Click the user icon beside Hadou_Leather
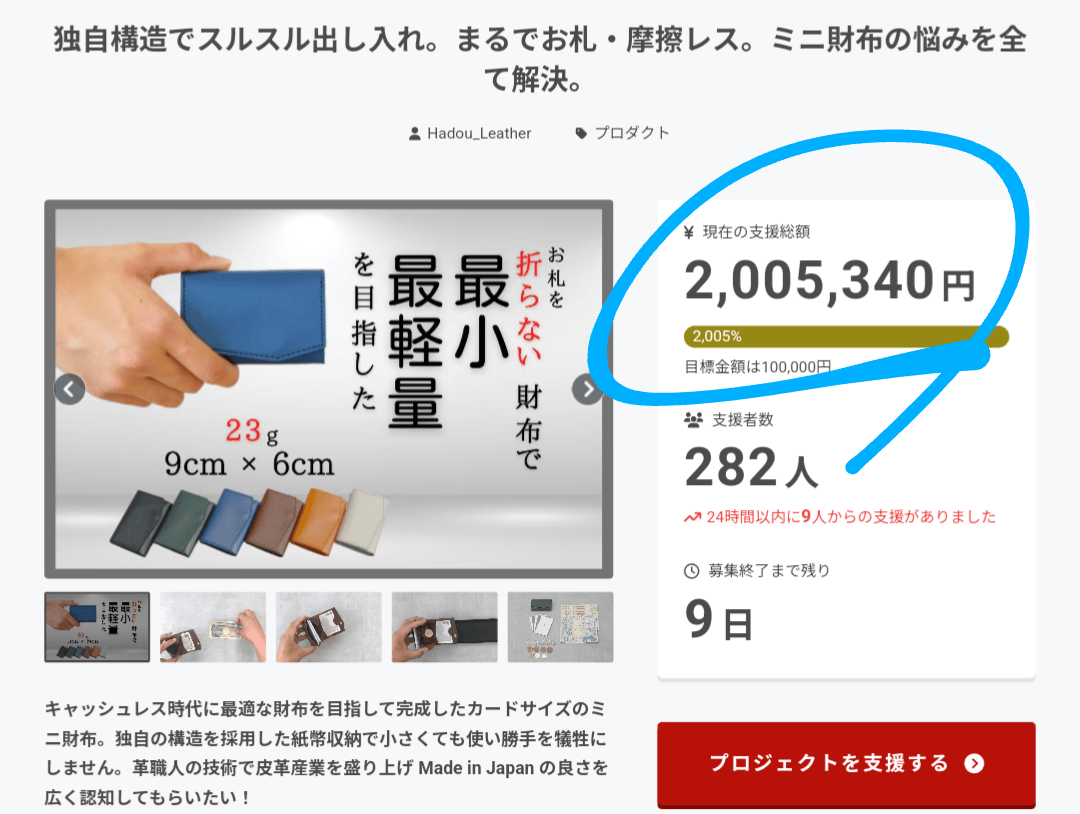The height and width of the screenshot is (814, 1080). (415, 134)
